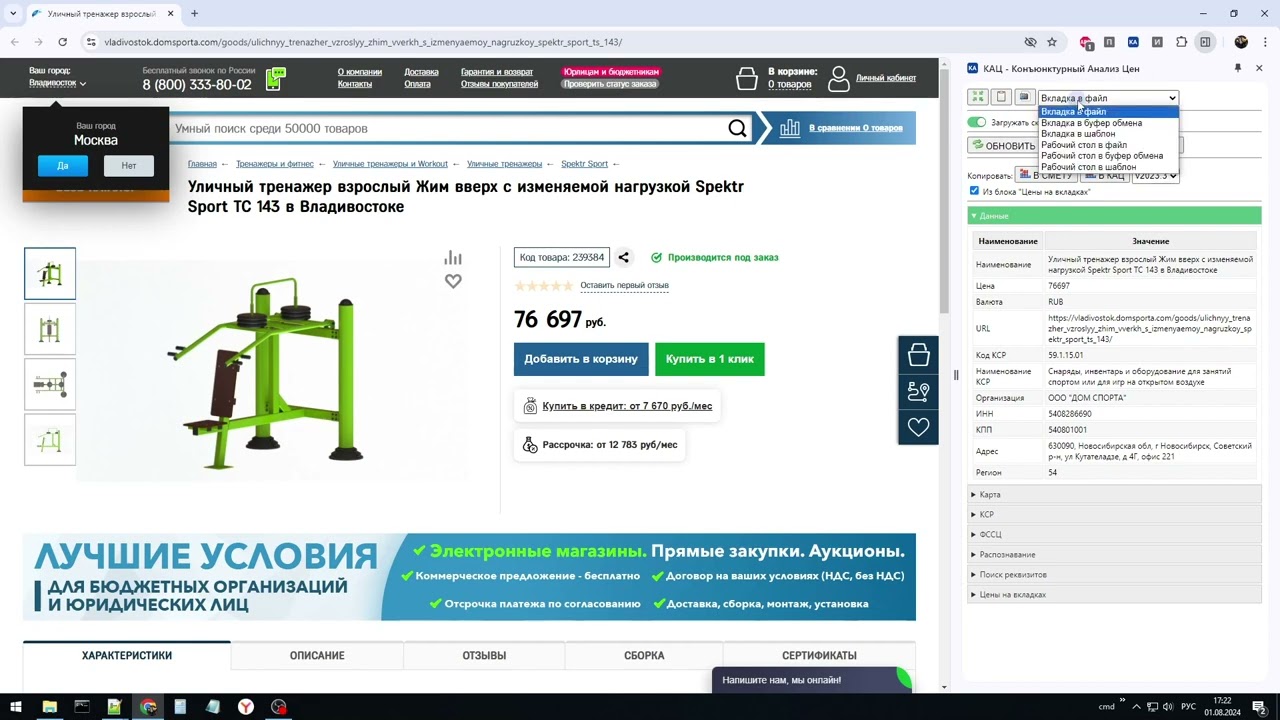Expand the "КСР" section

pyautogui.click(x=1114, y=515)
